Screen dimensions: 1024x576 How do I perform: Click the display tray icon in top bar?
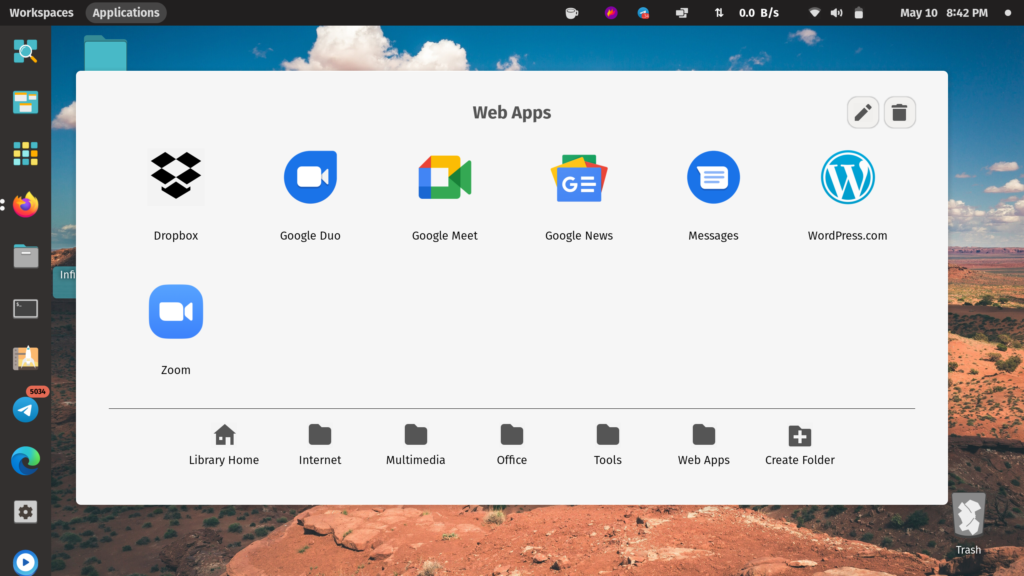[x=681, y=12]
